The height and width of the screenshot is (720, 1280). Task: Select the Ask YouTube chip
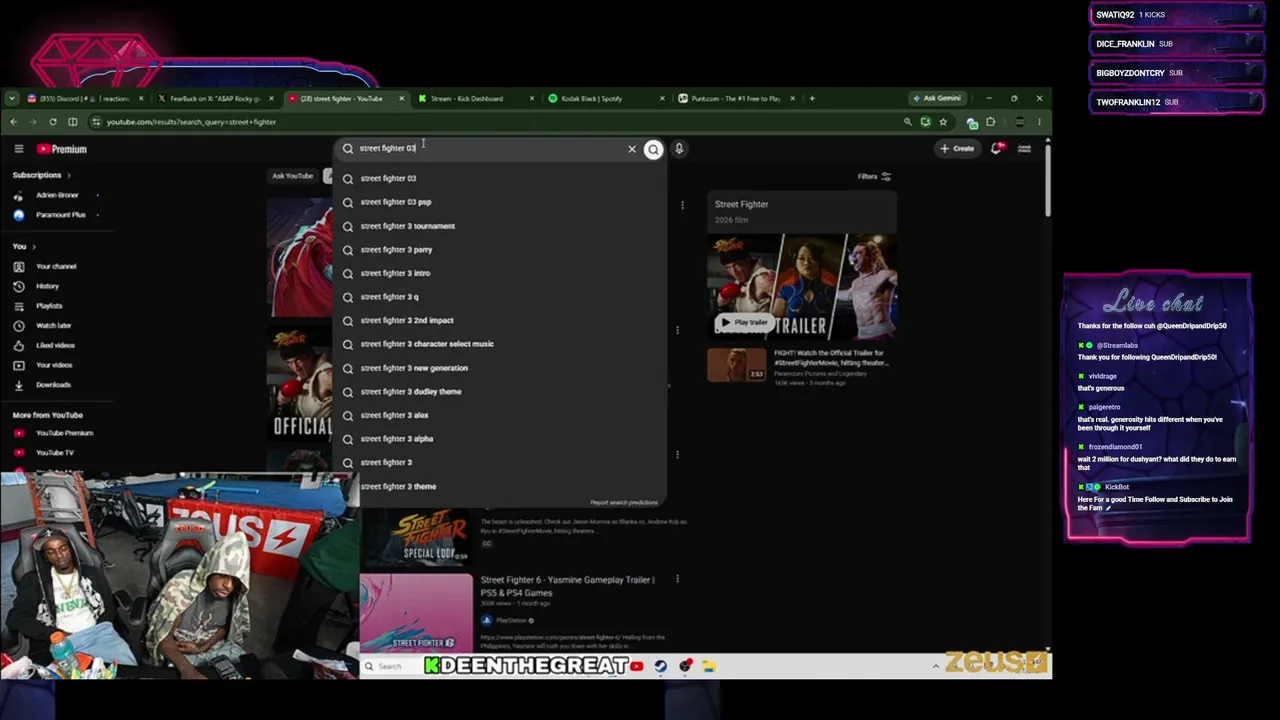pos(292,176)
